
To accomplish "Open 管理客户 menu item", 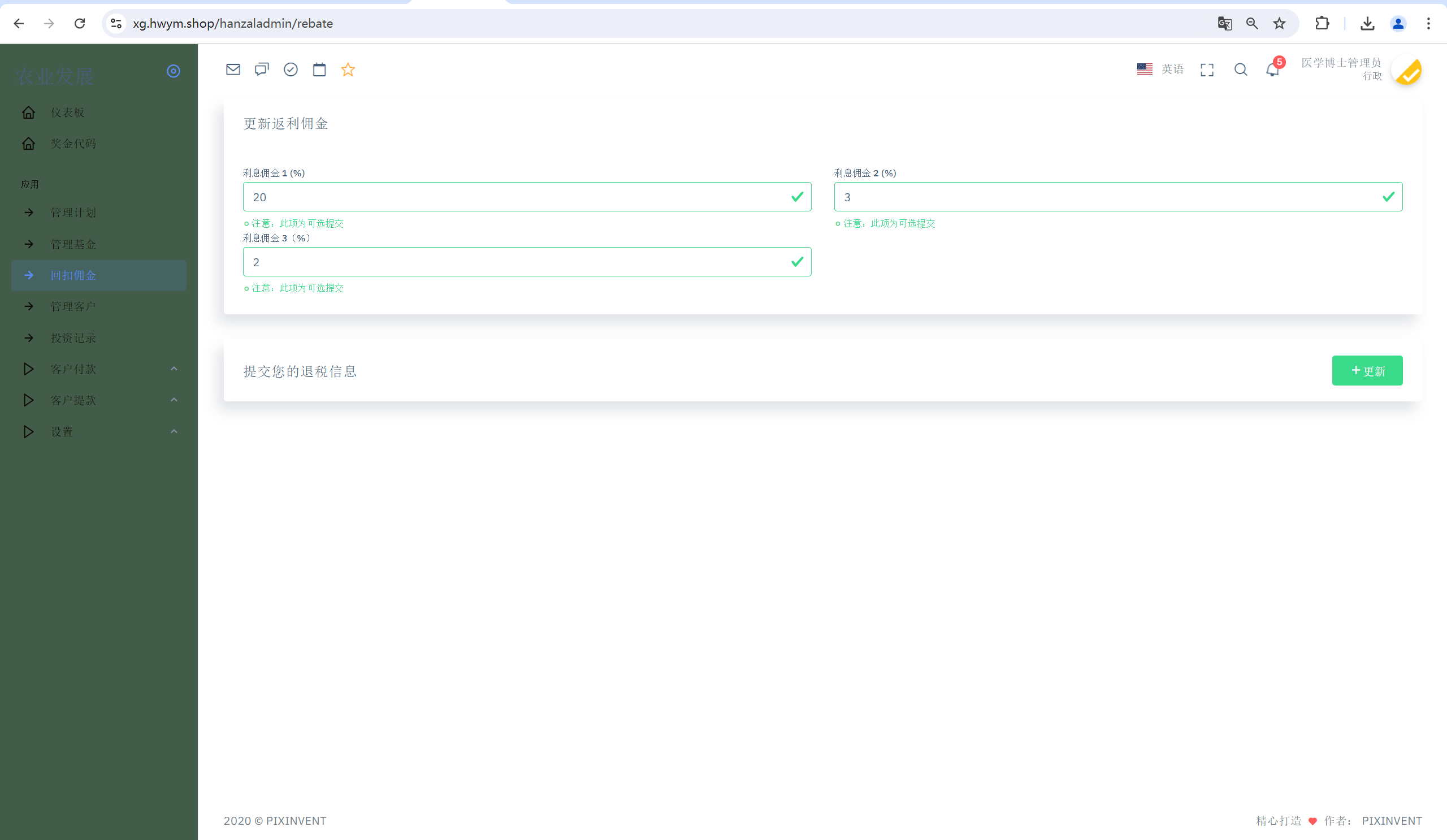I will click(73, 306).
